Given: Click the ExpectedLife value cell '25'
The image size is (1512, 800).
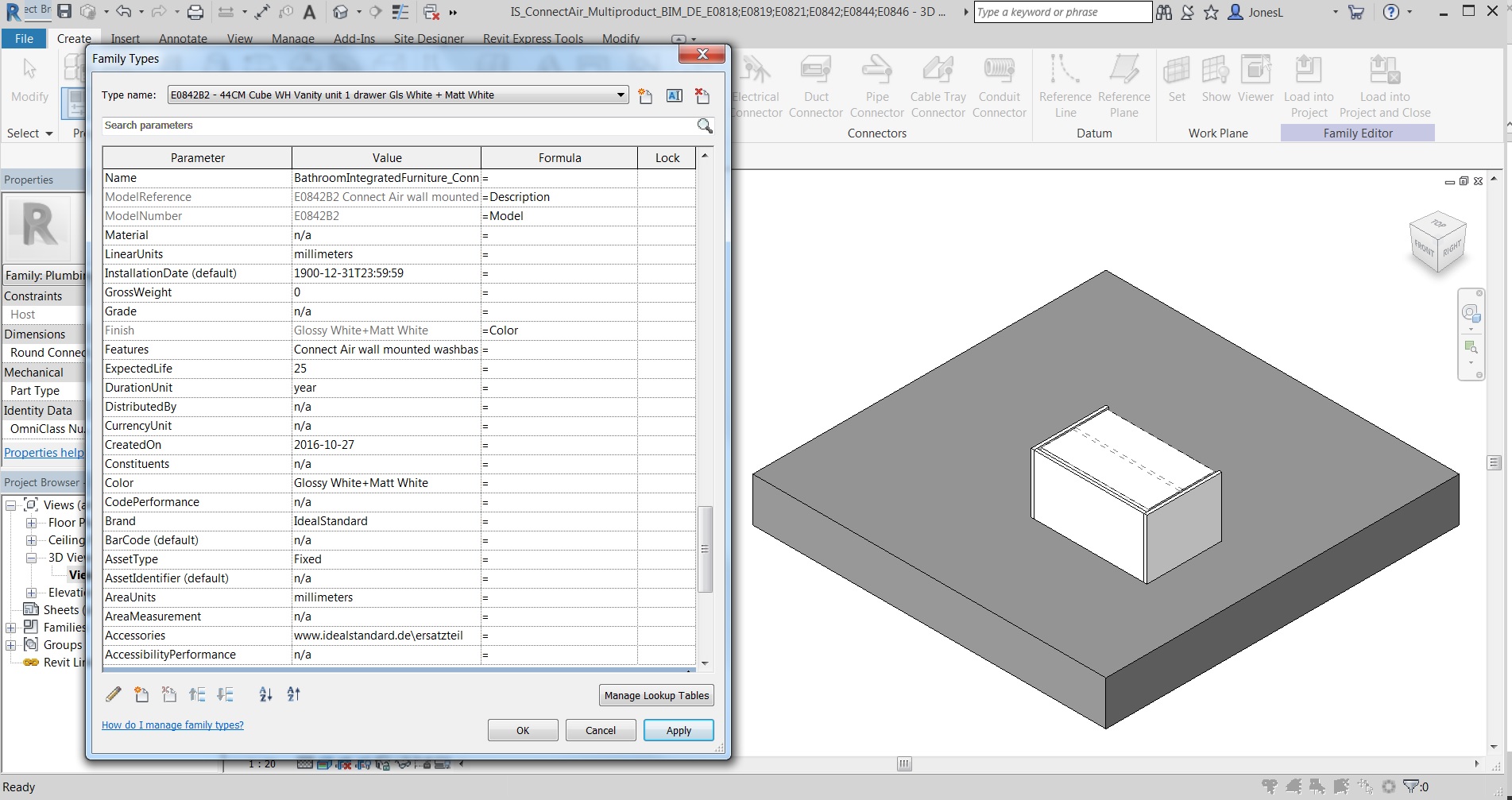Looking at the screenshot, I should point(386,369).
